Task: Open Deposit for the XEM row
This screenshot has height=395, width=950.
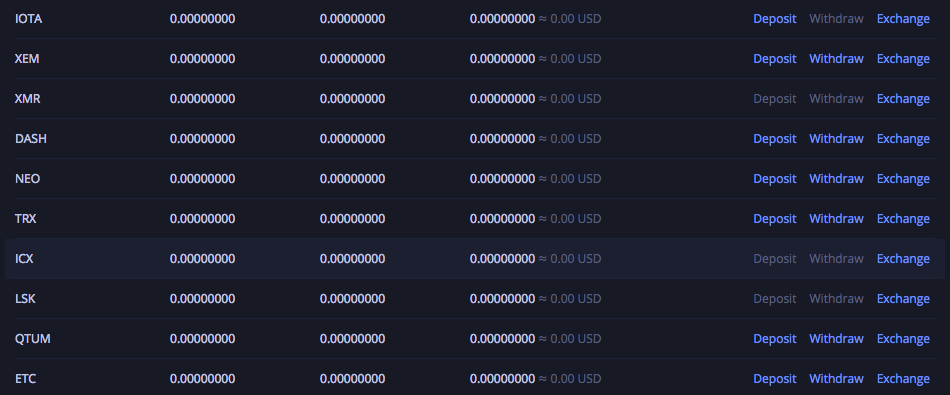Action: pyautogui.click(x=774, y=59)
